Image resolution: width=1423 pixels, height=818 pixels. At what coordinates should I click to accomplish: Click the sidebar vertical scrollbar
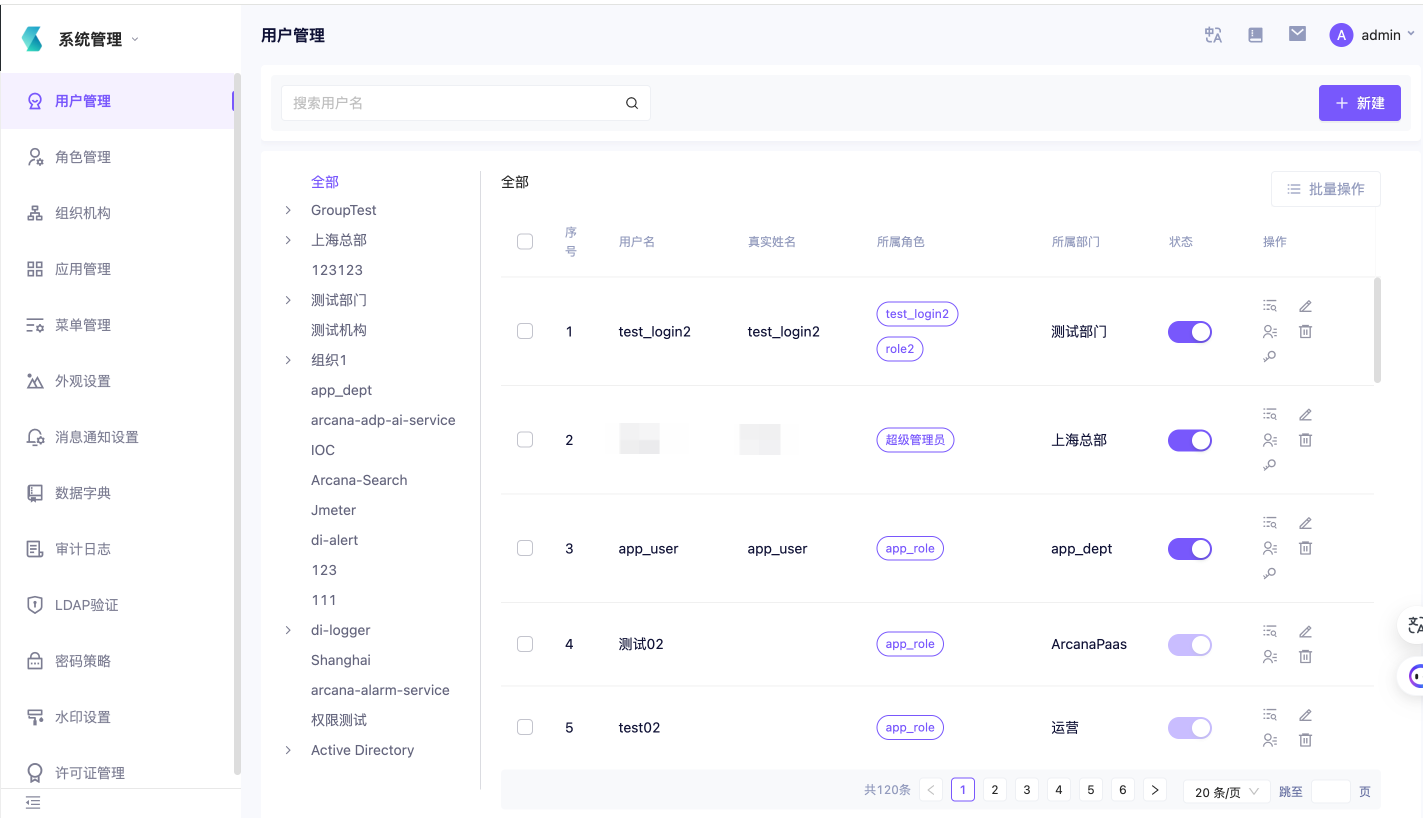click(x=237, y=423)
